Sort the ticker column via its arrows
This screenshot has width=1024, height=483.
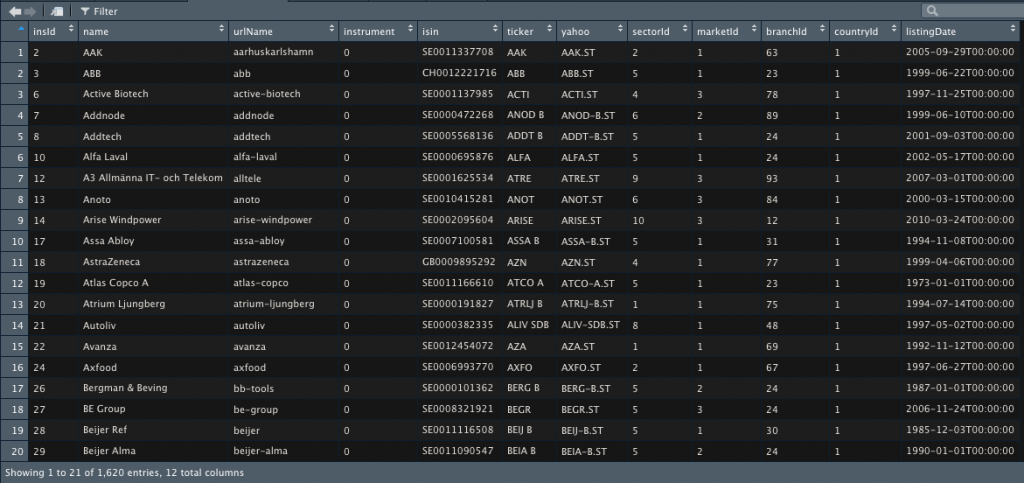[549, 30]
